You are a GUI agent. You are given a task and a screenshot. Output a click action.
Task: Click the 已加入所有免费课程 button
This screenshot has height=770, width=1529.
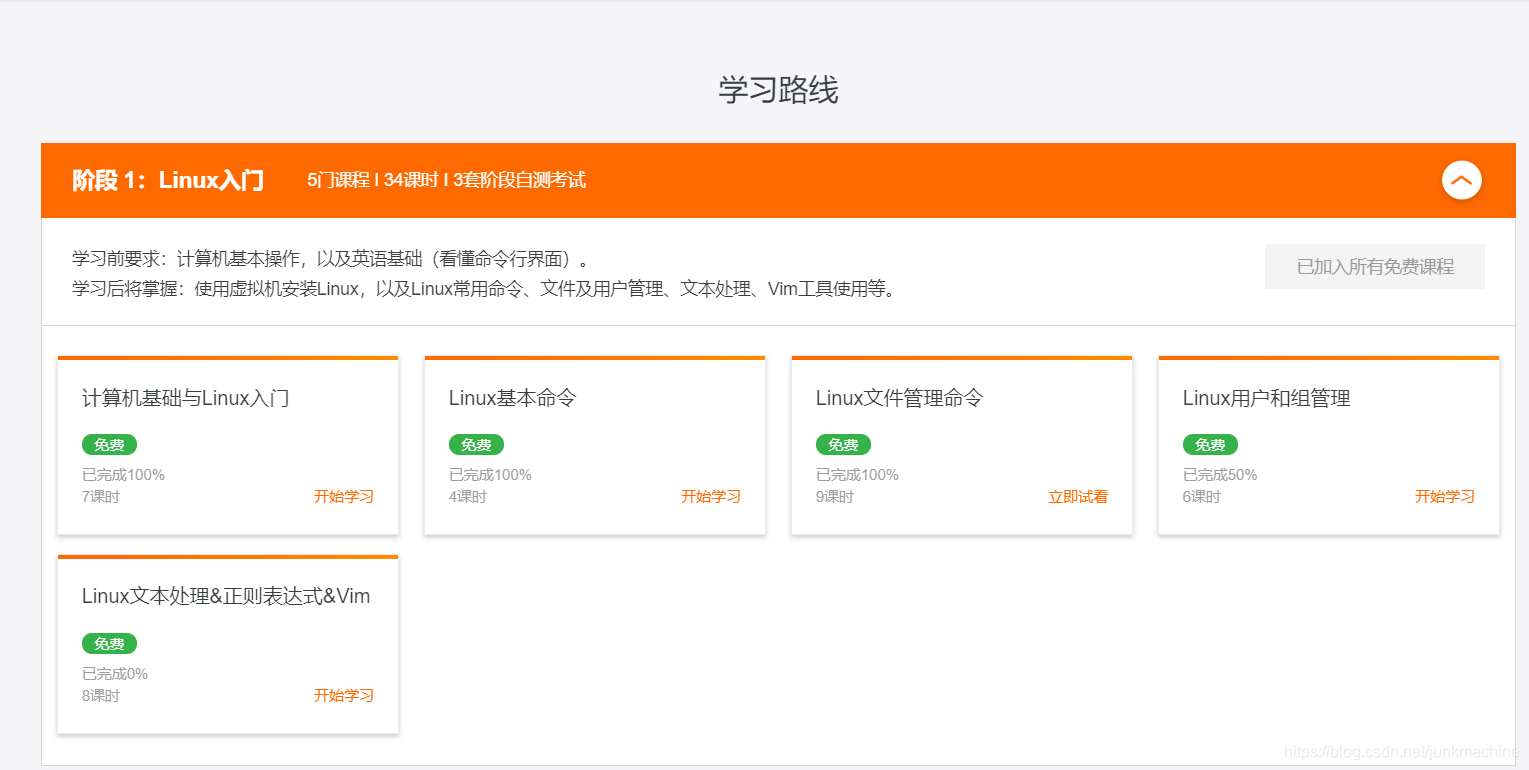pos(1374,266)
